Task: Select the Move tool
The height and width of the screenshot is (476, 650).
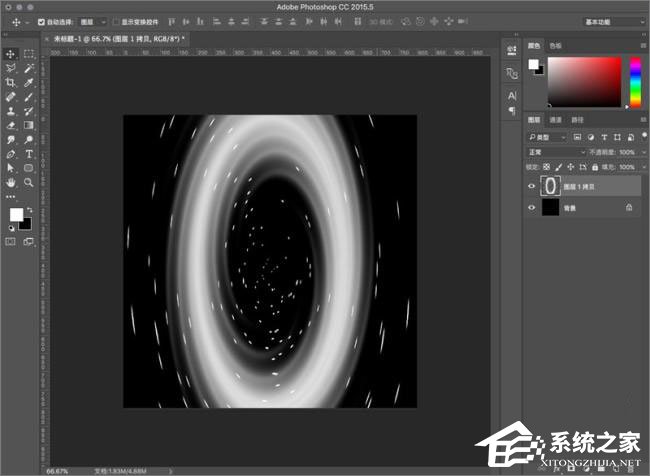Action: pyautogui.click(x=11, y=53)
